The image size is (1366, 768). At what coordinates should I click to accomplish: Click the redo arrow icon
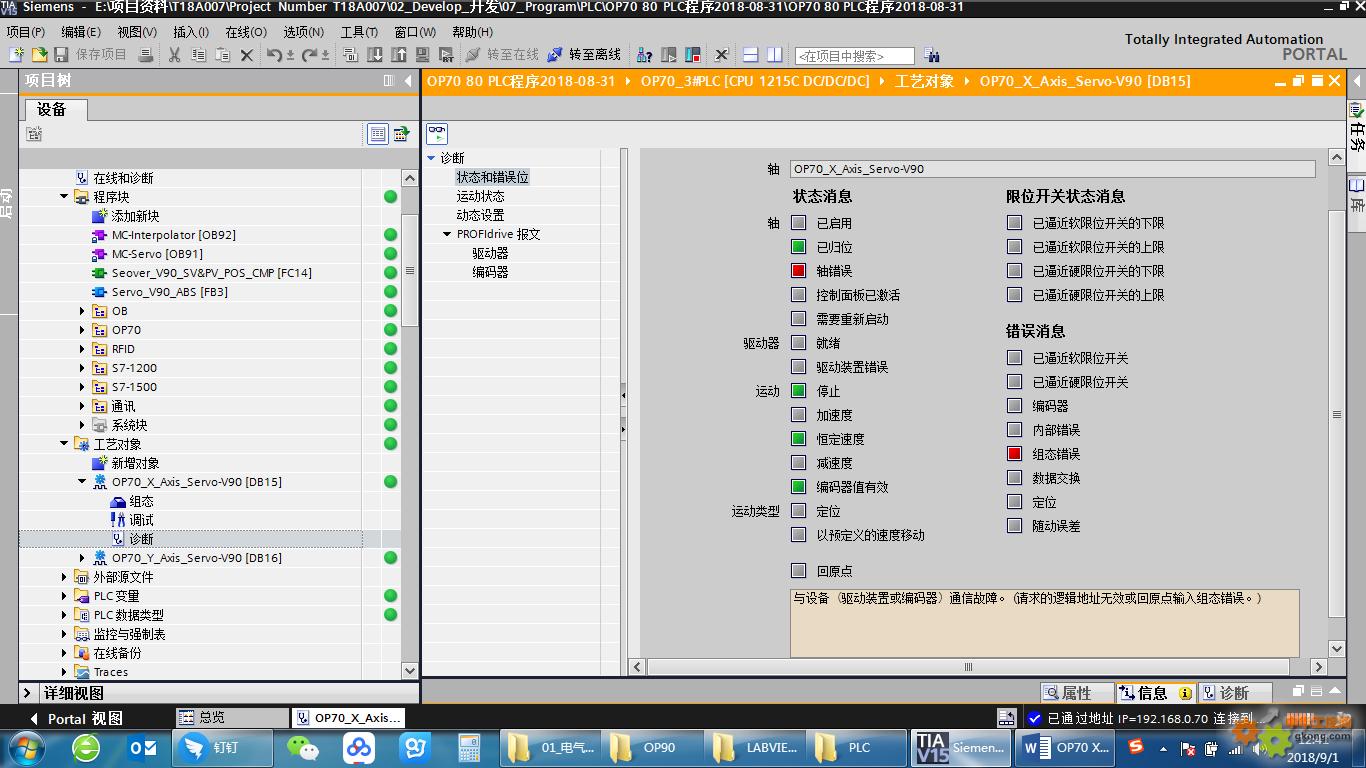pyautogui.click(x=309, y=55)
